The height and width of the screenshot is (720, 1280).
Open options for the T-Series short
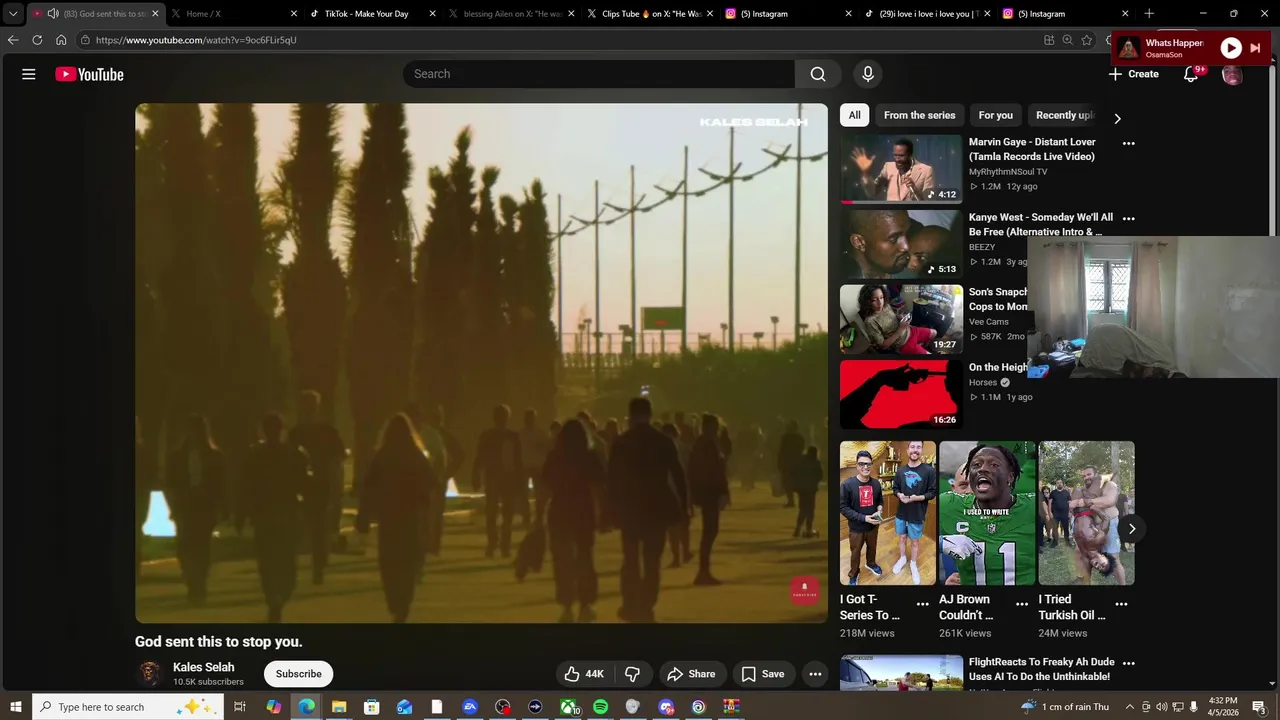pos(922,604)
